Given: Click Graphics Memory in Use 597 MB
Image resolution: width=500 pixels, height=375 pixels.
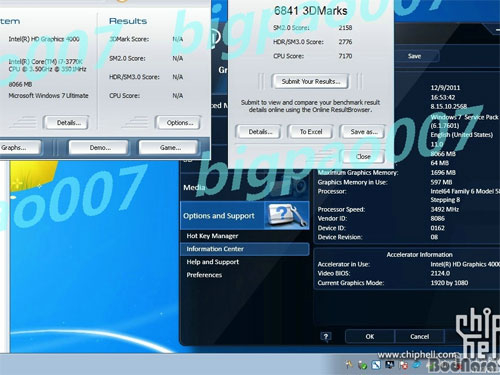Looking at the screenshot, I should pyautogui.click(x=441, y=182).
